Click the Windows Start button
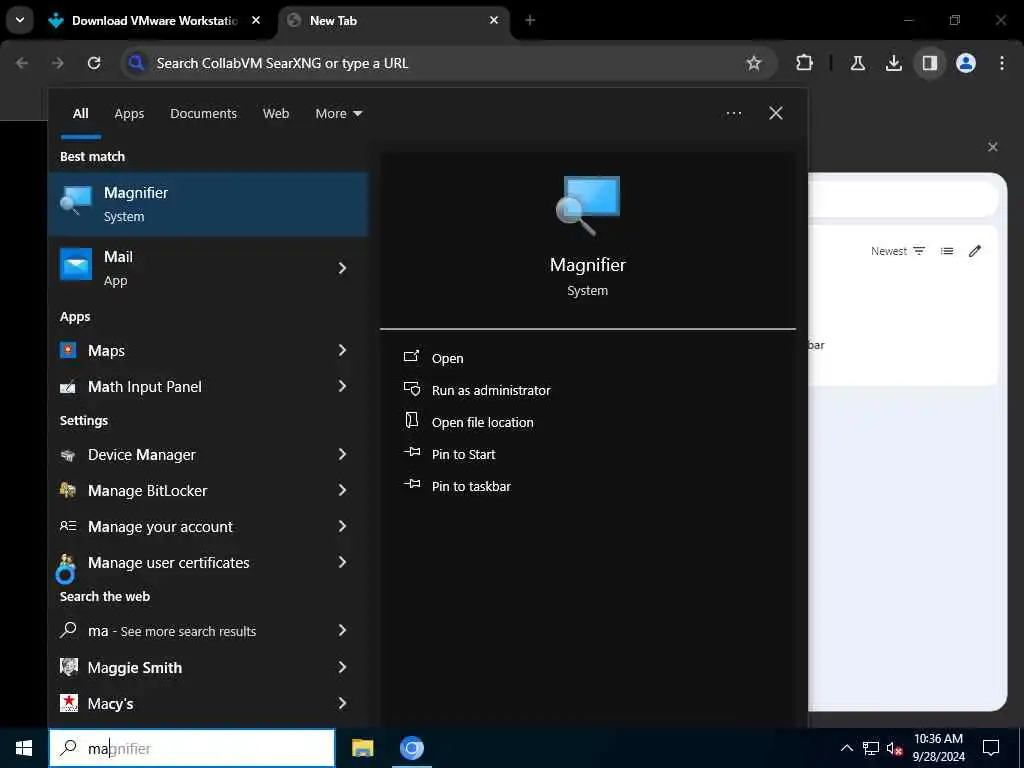Screen dimensions: 1024x768 24,748
